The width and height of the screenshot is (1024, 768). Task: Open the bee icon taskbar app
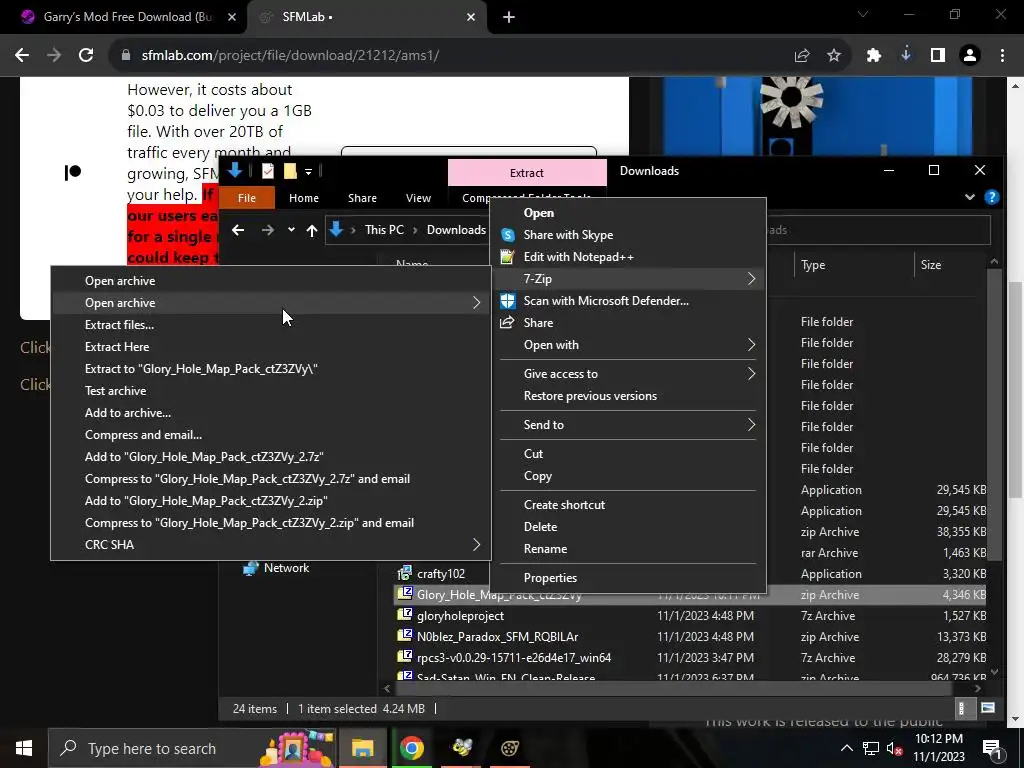click(462, 748)
